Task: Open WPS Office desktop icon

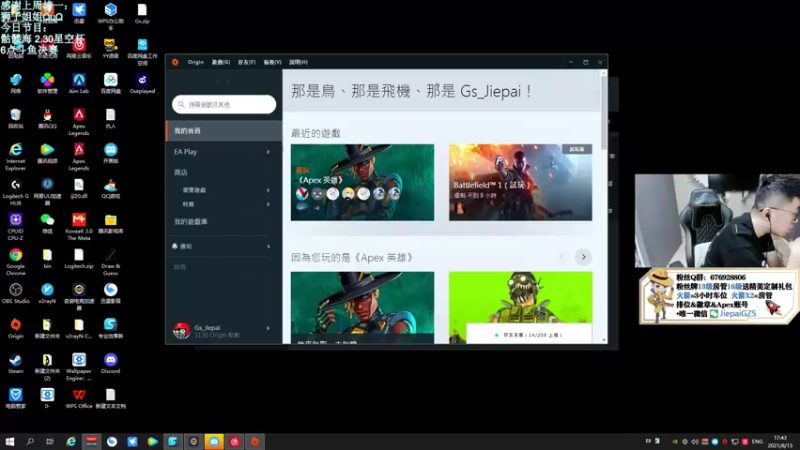Action: pyautogui.click(x=79, y=398)
